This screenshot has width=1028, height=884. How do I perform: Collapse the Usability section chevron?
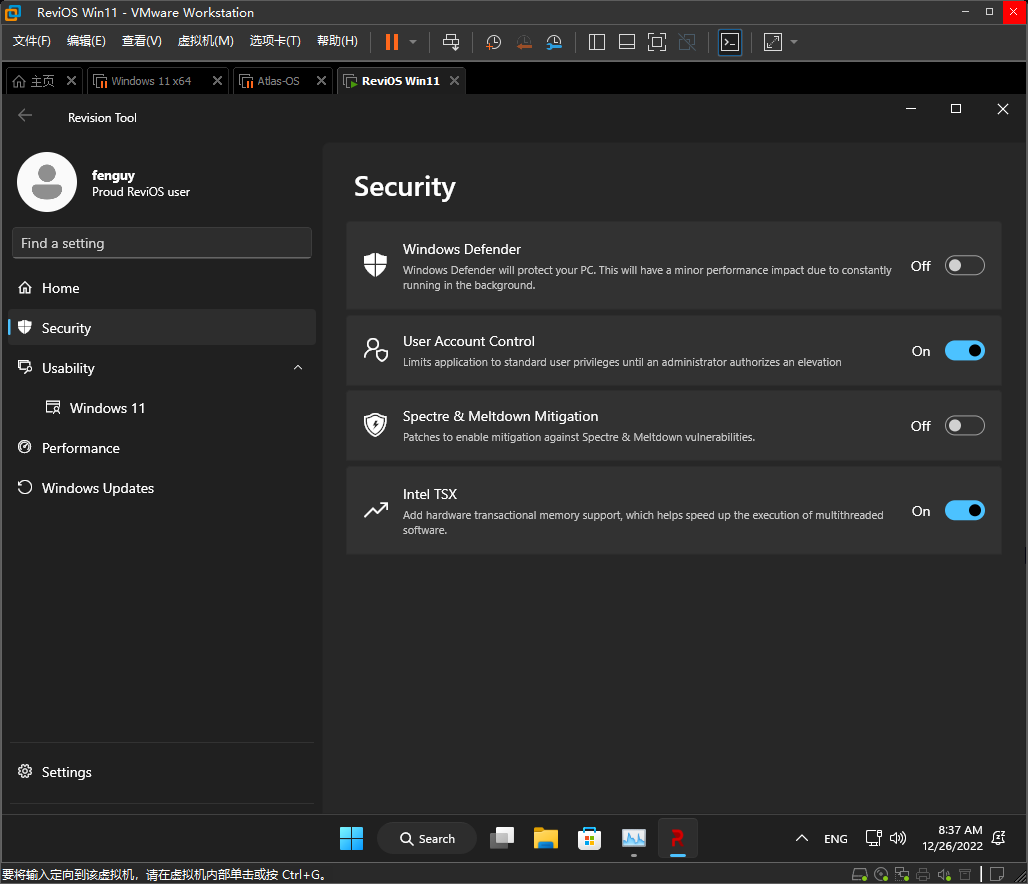pyautogui.click(x=298, y=368)
